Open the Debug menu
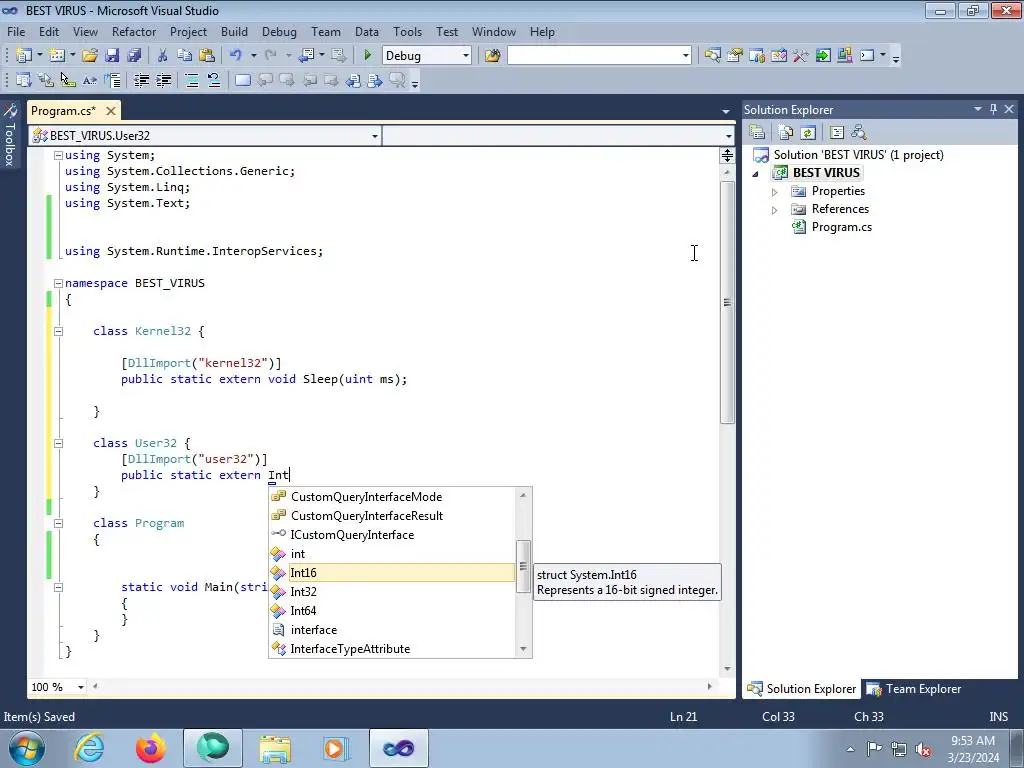Screen dimensions: 1024x768 pos(279,31)
